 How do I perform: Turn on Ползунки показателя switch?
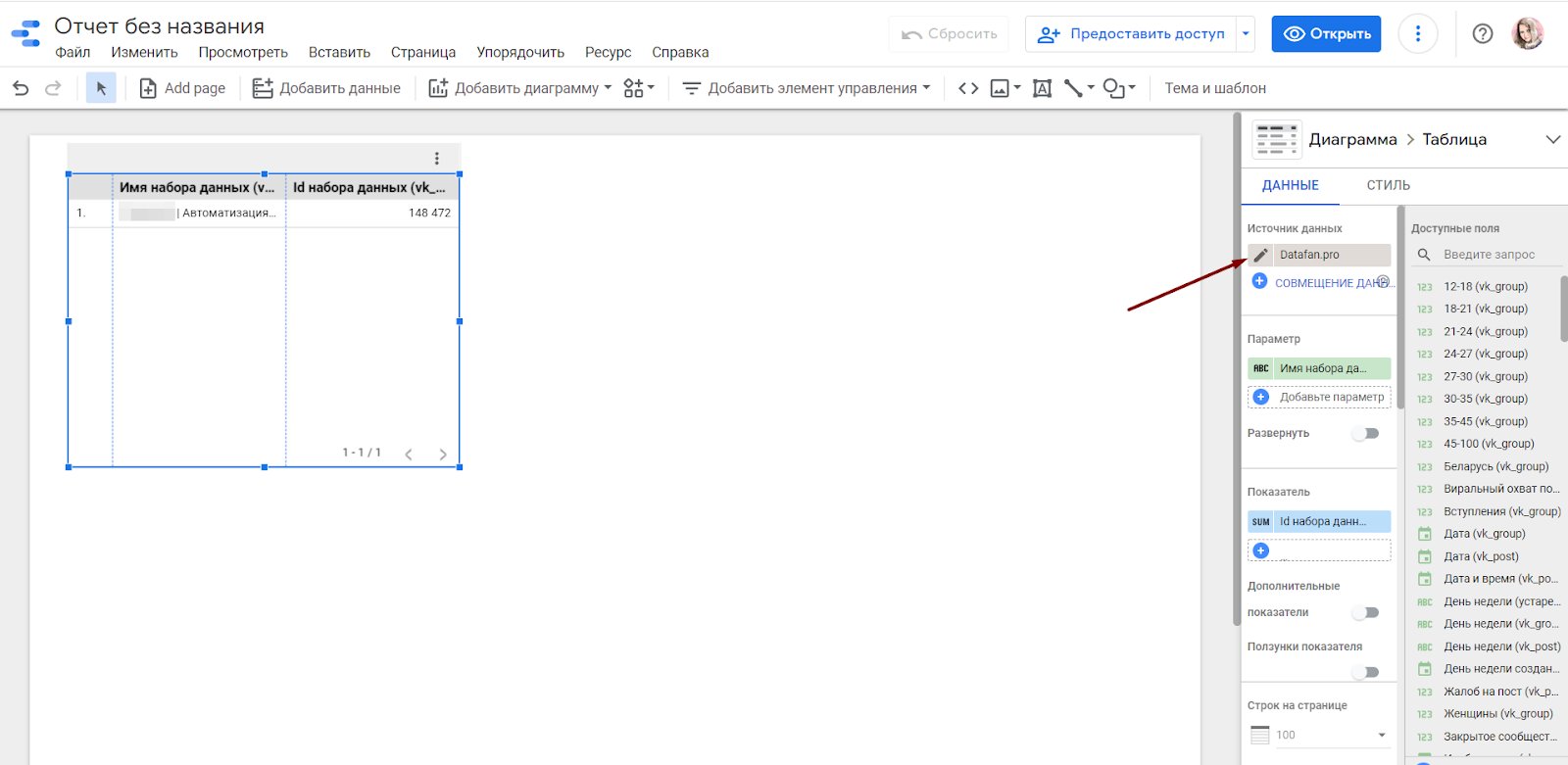1365,672
